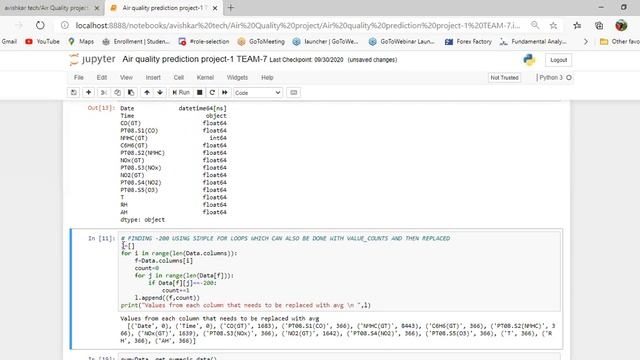Open the command palette keyboard icon

tap(293, 93)
